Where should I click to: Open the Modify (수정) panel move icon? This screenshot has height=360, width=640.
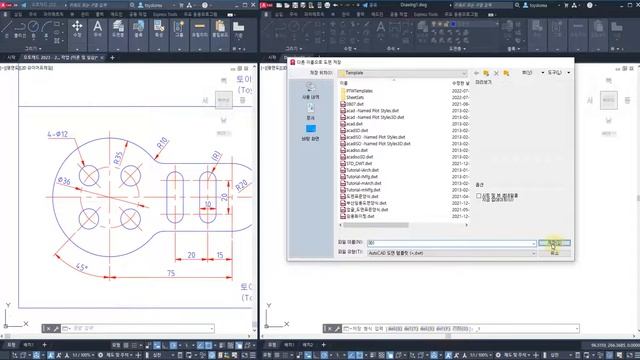coord(77,27)
